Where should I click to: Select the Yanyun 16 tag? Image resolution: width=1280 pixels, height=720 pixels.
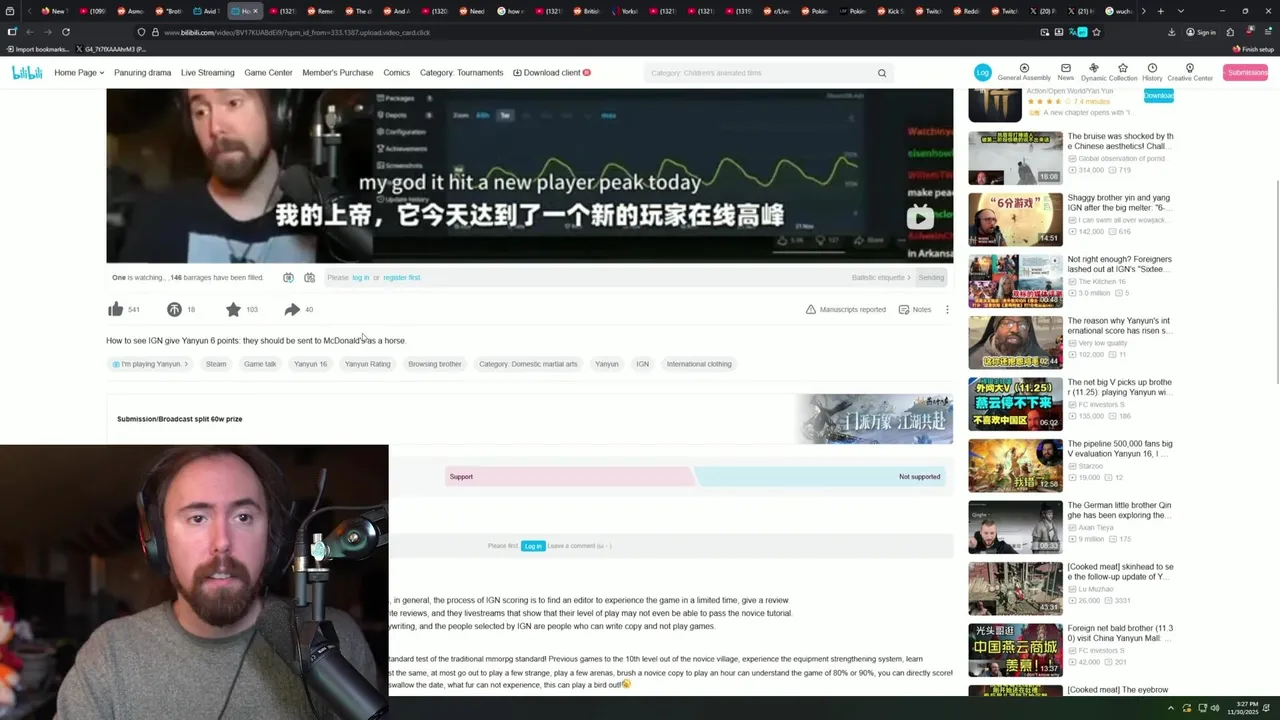pos(310,364)
